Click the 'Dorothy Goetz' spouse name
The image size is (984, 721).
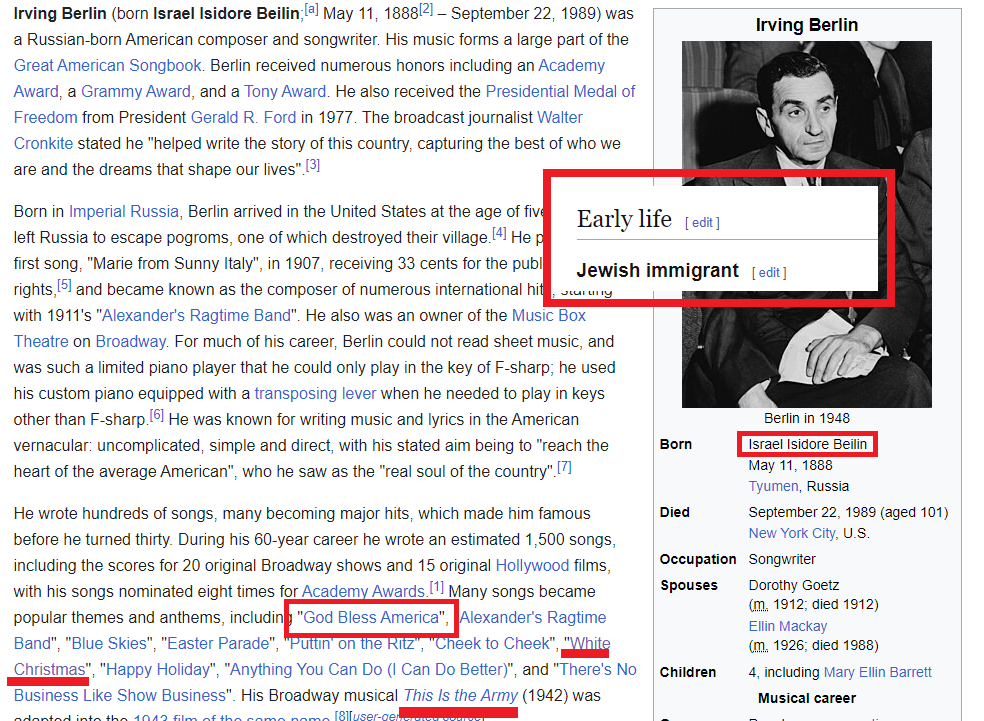(793, 585)
